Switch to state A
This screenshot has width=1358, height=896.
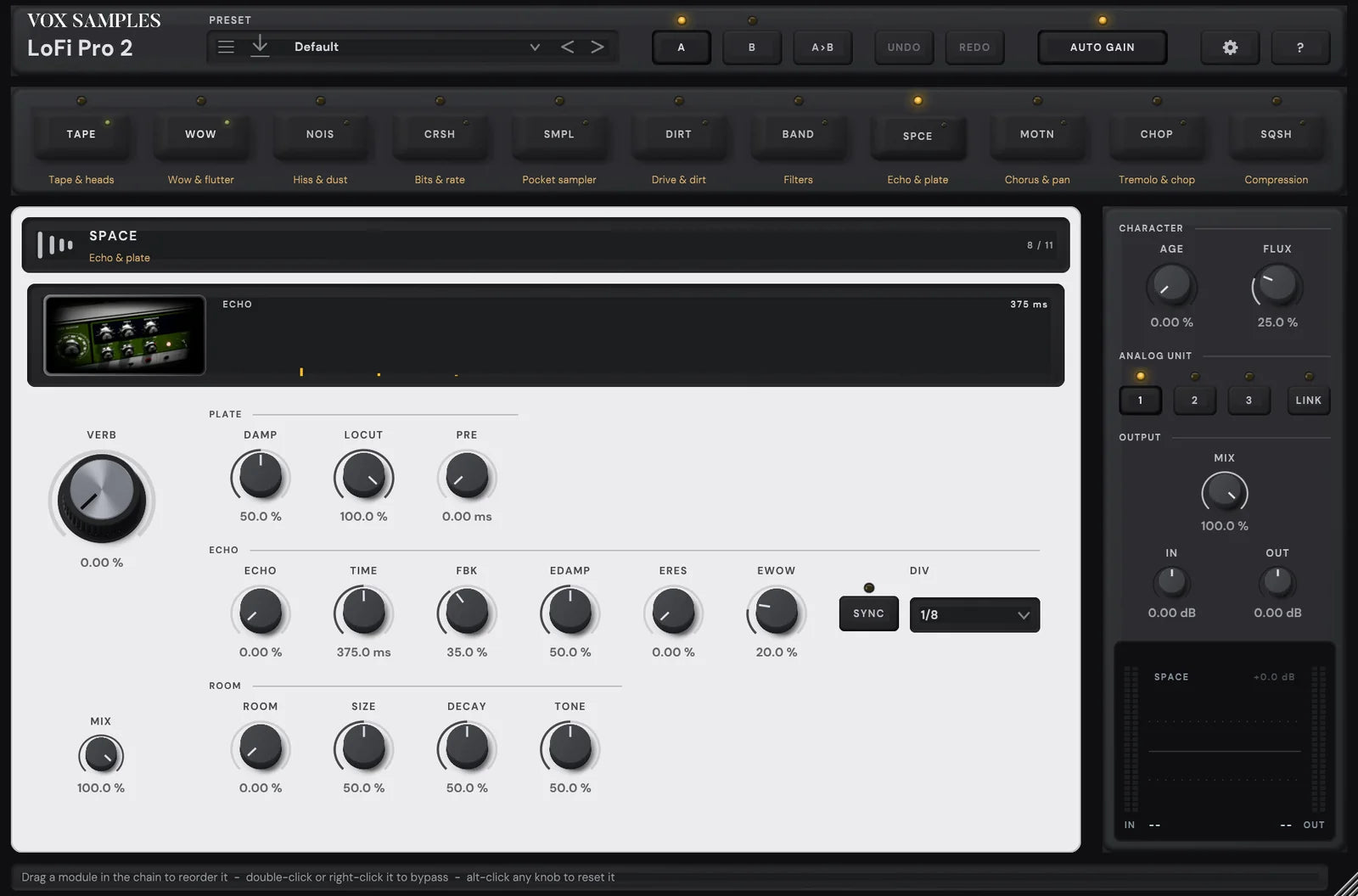pos(681,48)
